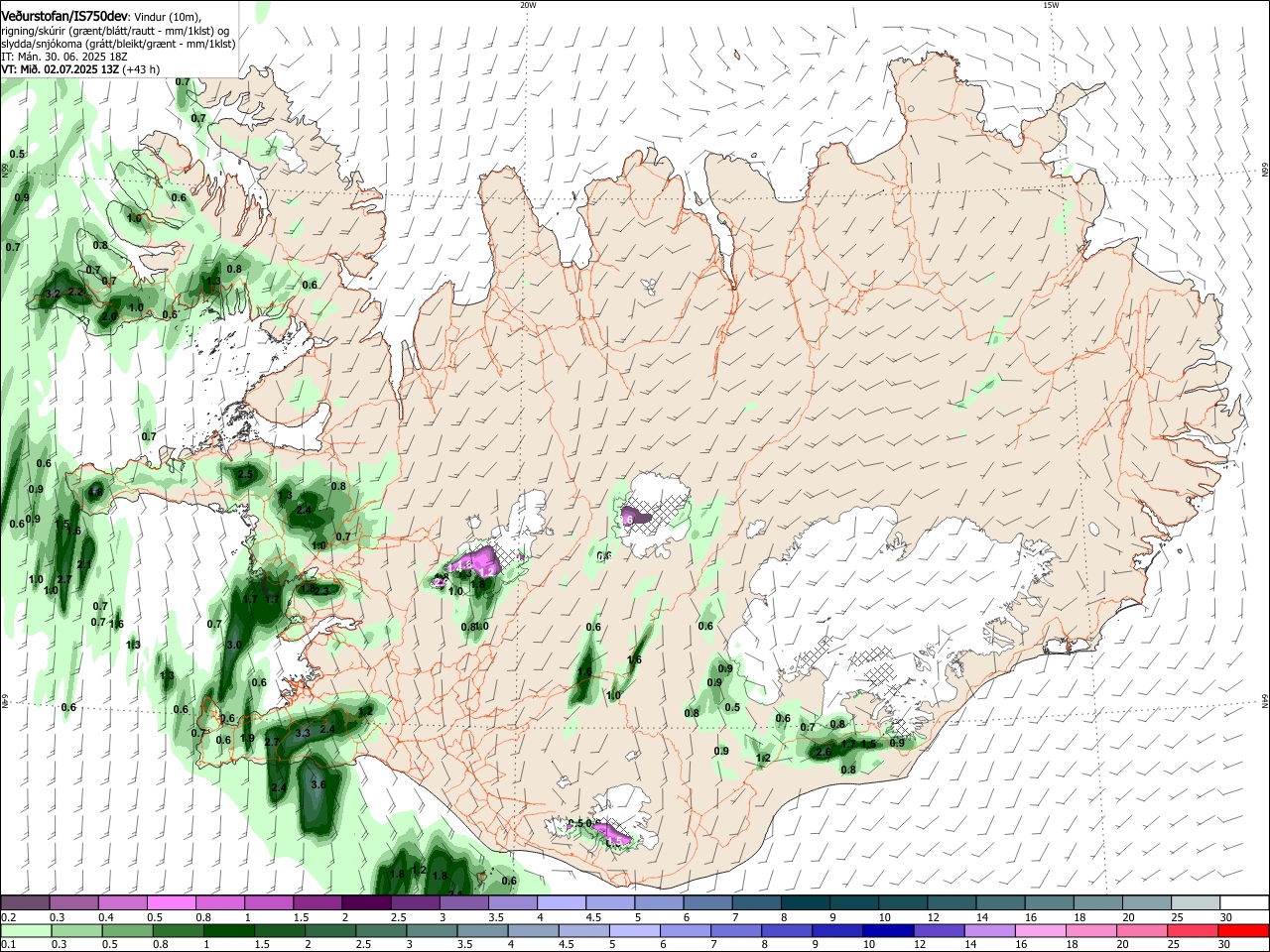Click the grey-green 18 swatch in the upper legend row
Viewport: 1270px width, 952px height.
[x=1098, y=903]
